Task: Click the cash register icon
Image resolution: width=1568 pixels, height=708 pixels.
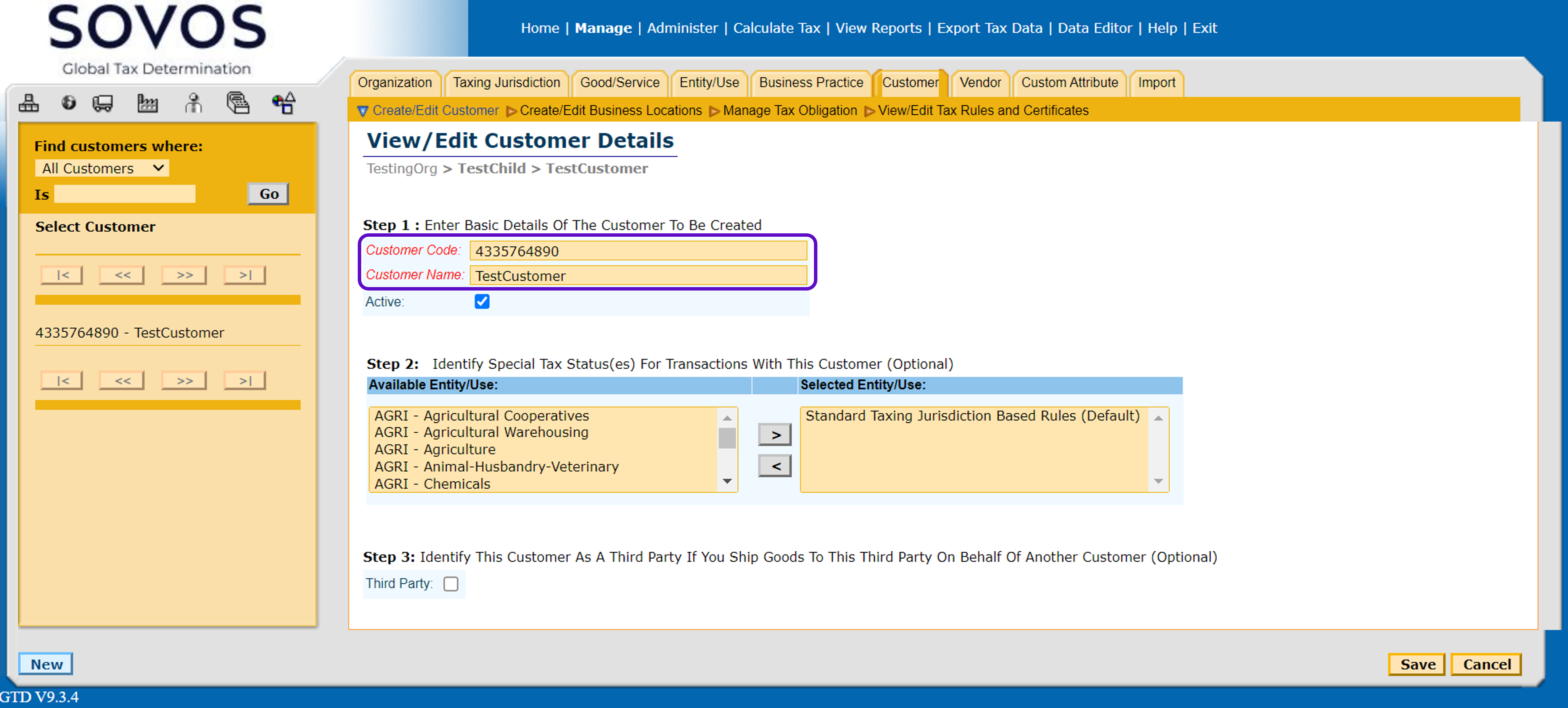Action: tap(238, 103)
